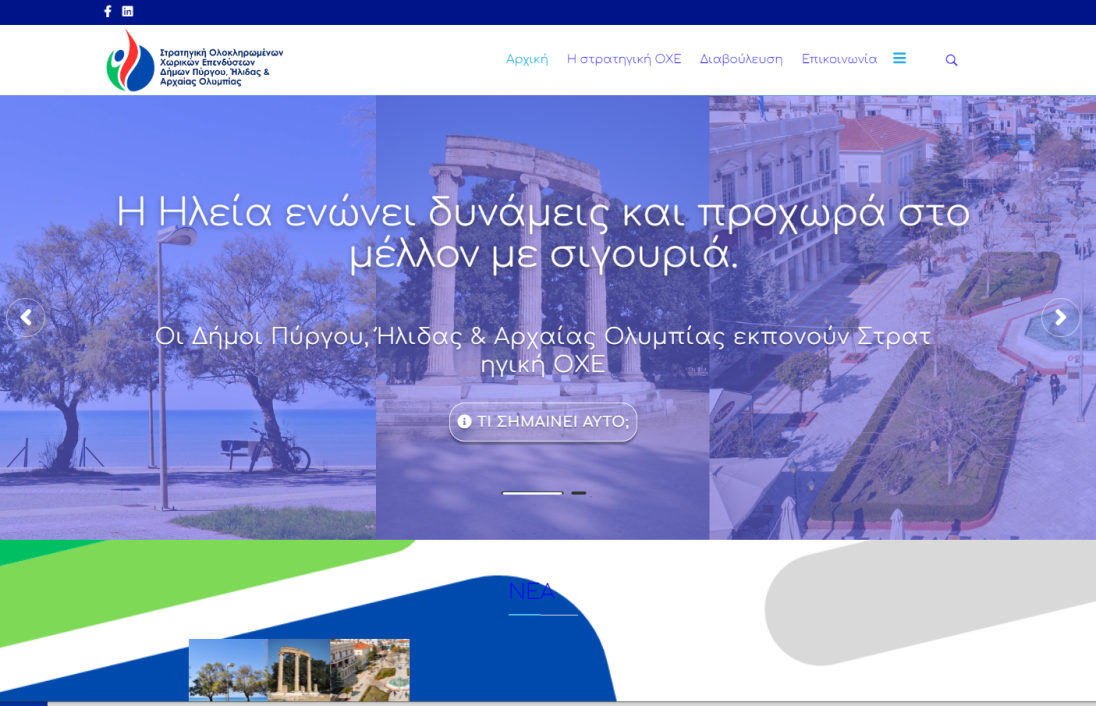Toggle to the next slide via its indicator dot
Screen dimensions: 1096x706
(x=580, y=493)
